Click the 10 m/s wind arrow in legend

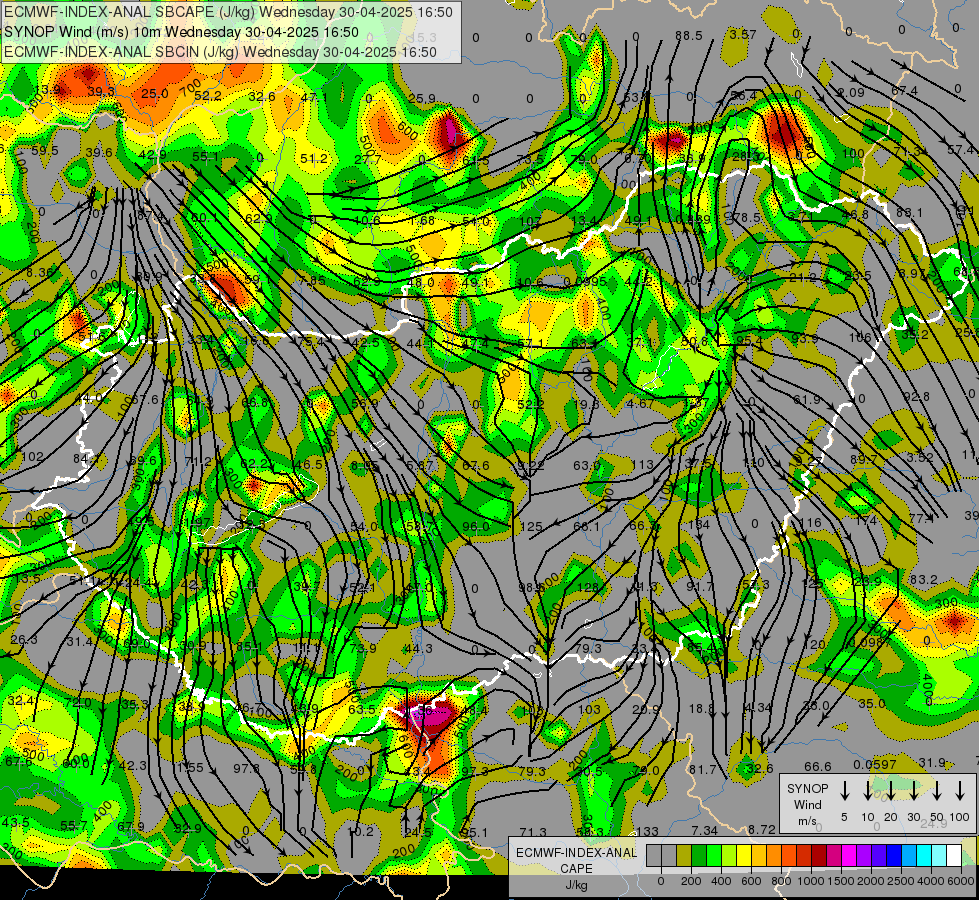868,791
